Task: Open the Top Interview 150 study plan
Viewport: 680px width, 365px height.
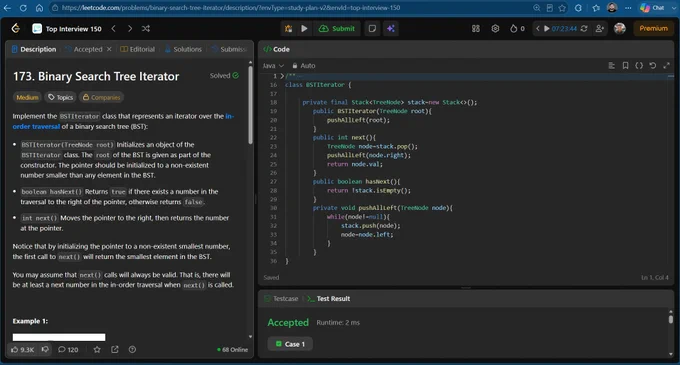Action: click(x=67, y=29)
